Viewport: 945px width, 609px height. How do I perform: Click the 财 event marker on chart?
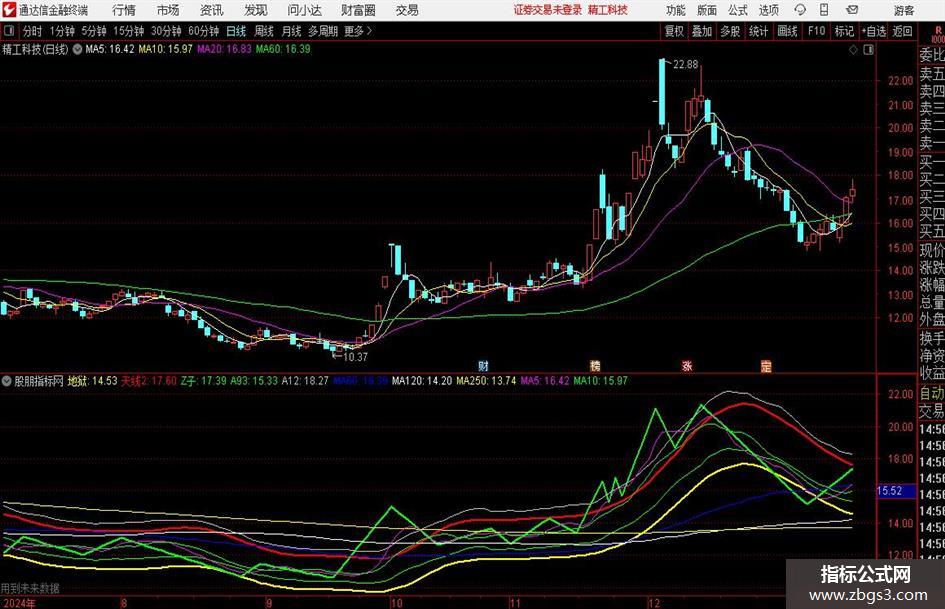tap(483, 365)
